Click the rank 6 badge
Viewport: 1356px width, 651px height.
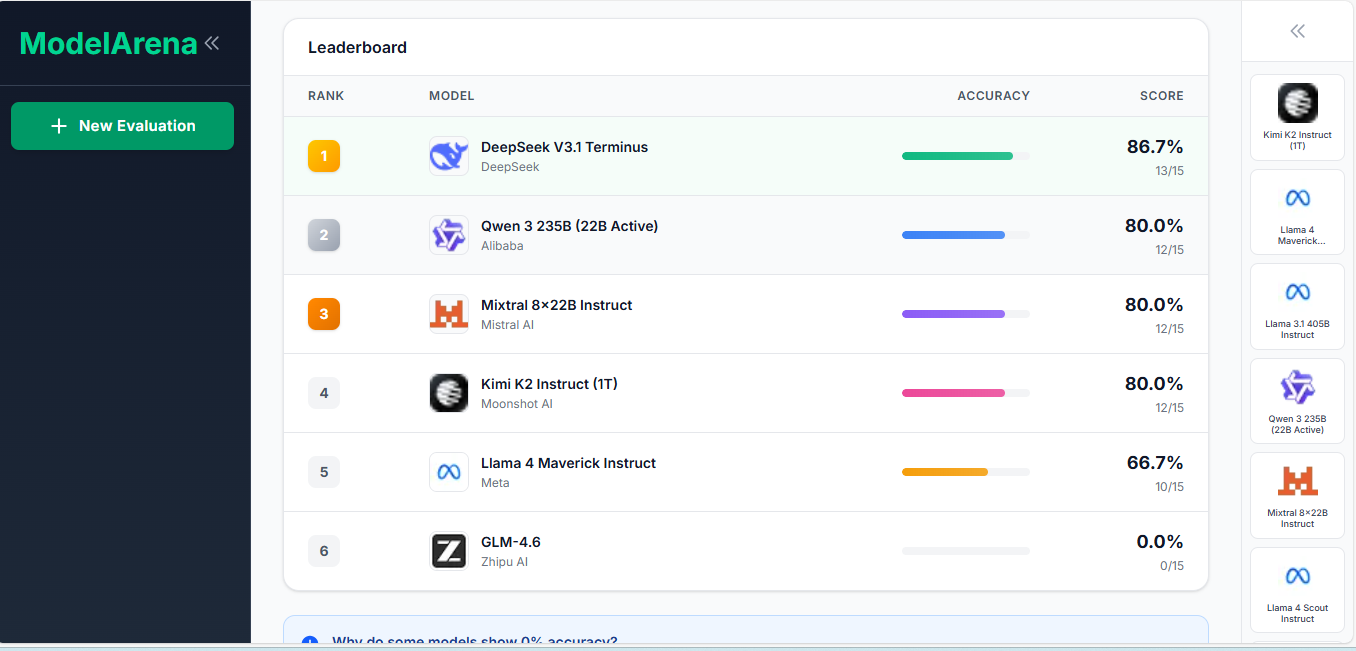324,551
